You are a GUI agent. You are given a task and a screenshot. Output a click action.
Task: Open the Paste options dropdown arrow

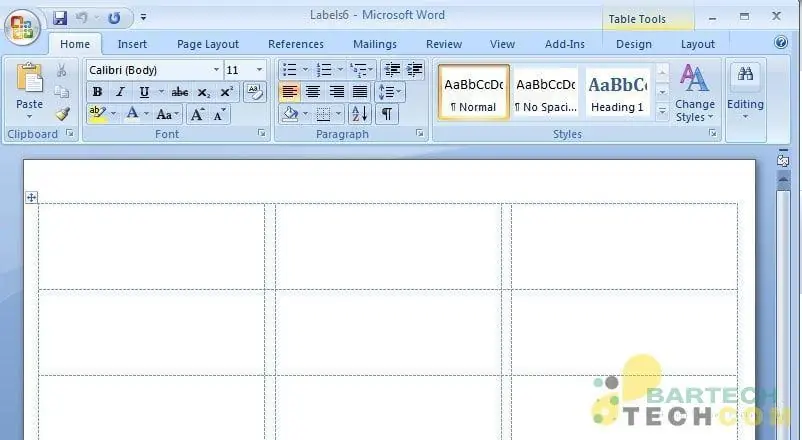(x=29, y=117)
